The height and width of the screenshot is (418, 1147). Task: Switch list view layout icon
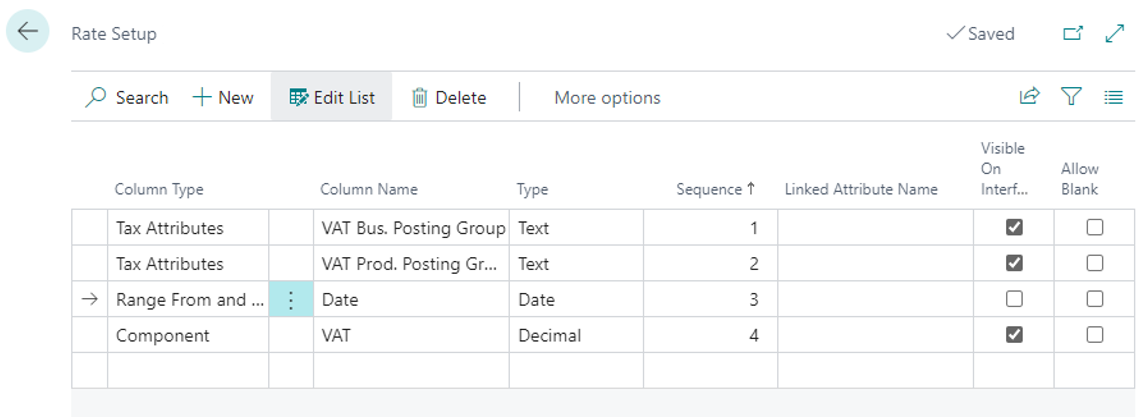(1113, 97)
